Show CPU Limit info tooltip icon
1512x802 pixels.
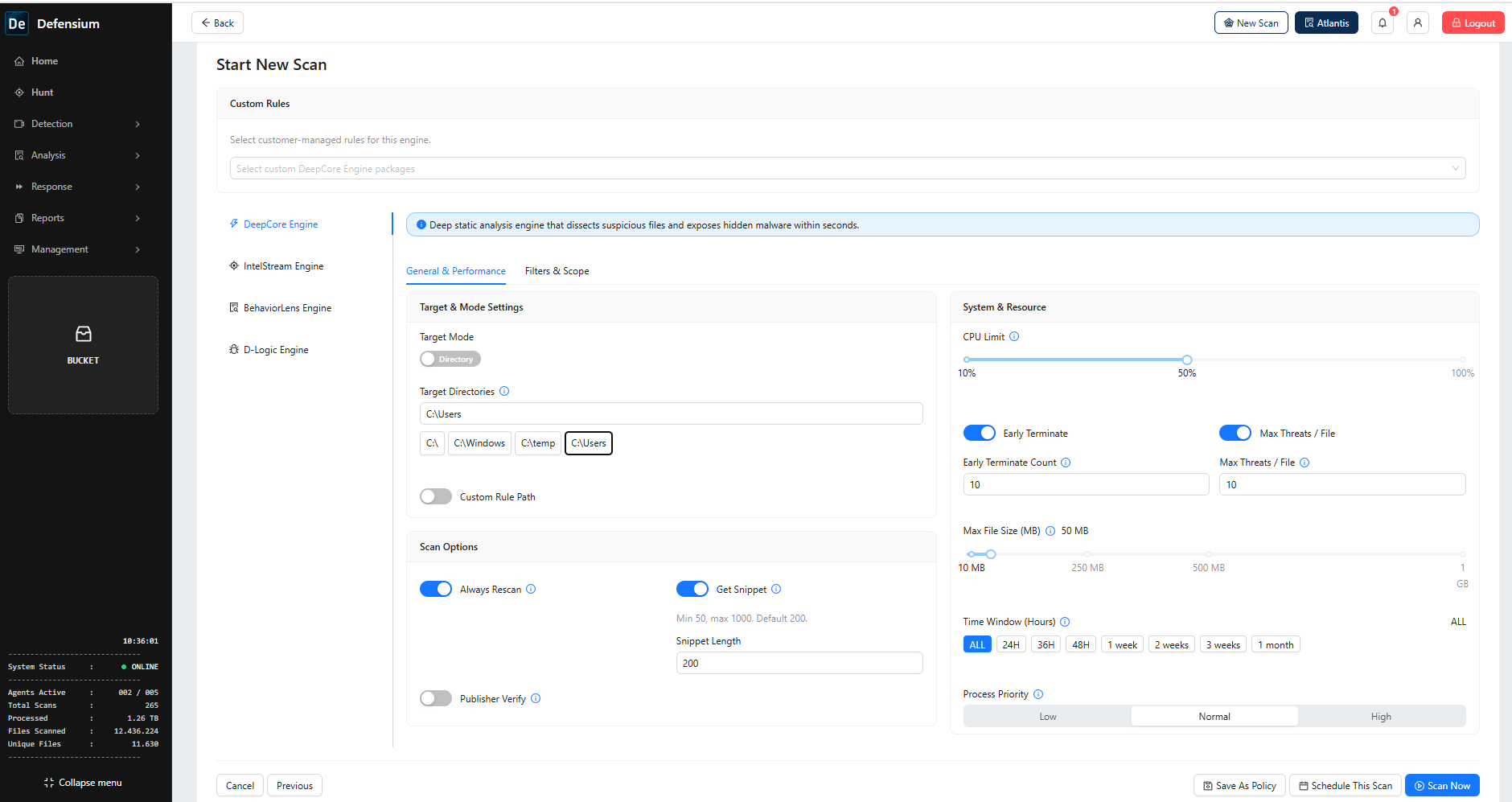tap(1014, 336)
